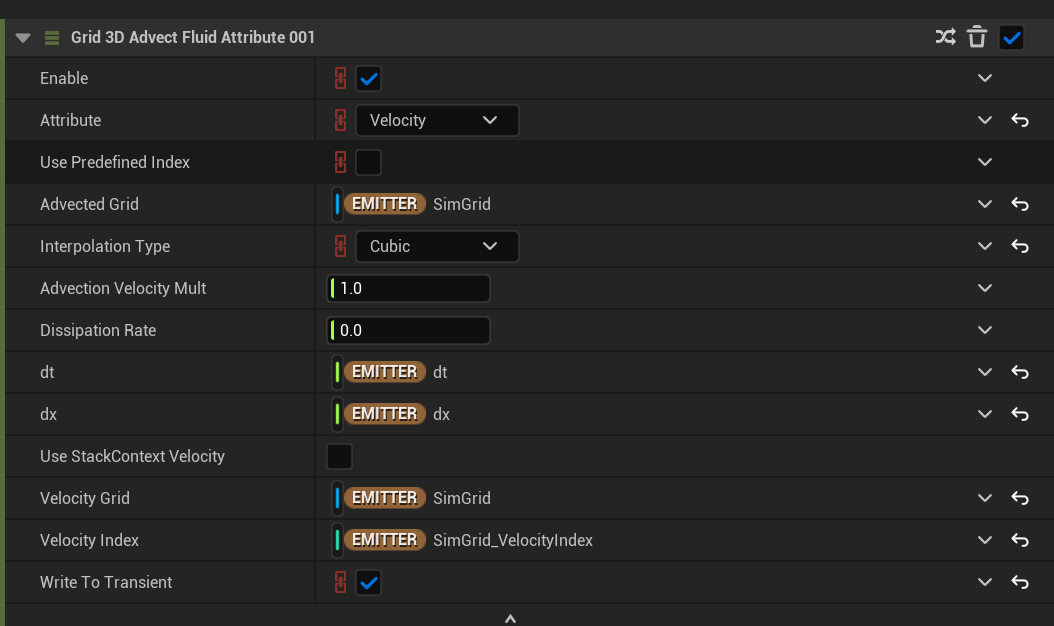Toggle Use StackContext Velocity checkbox
The height and width of the screenshot is (626, 1054).
[x=340, y=456]
